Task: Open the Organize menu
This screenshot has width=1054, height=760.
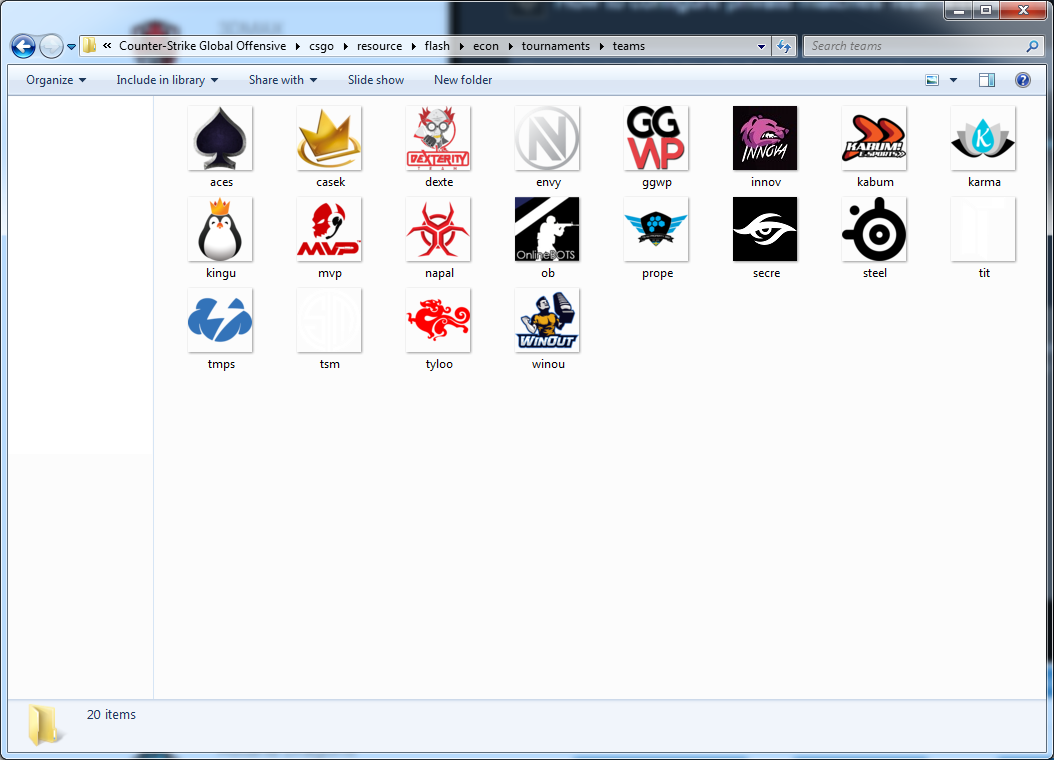Action: [x=56, y=80]
